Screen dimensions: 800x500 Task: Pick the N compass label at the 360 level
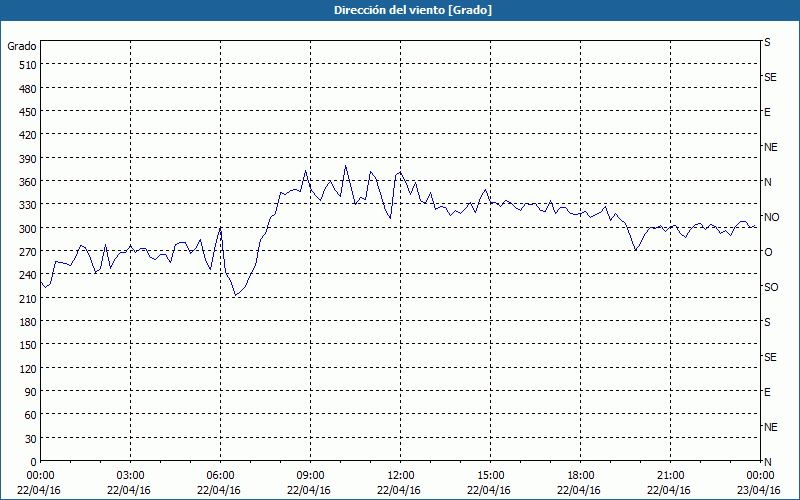pyautogui.click(x=768, y=182)
